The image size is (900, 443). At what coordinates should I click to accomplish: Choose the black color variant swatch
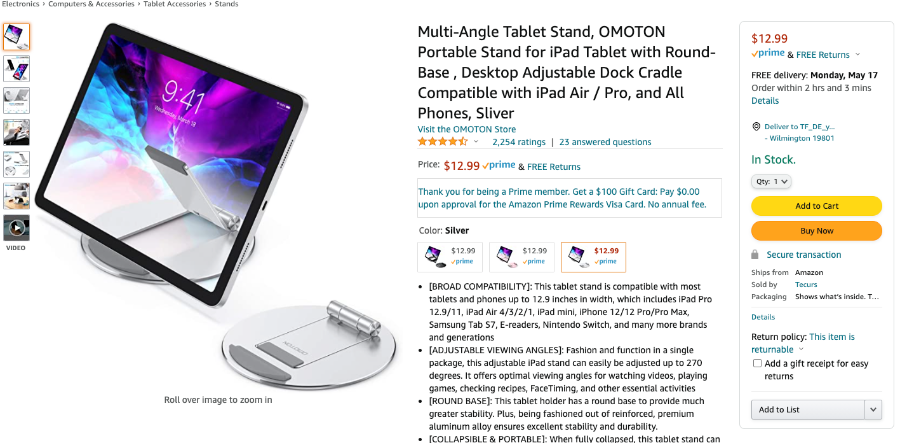point(450,257)
